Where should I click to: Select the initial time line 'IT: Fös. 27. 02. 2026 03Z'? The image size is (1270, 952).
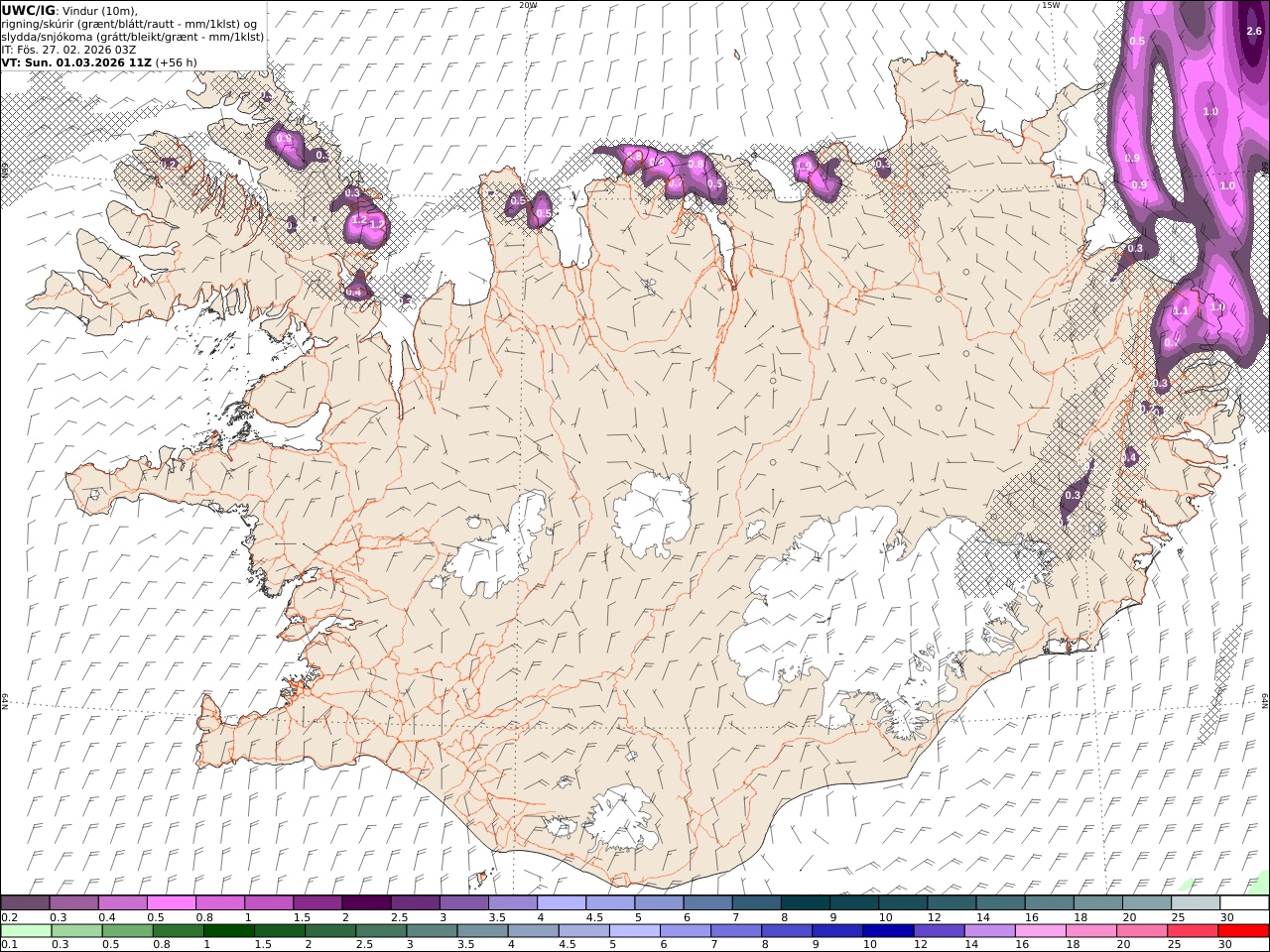click(x=68, y=49)
